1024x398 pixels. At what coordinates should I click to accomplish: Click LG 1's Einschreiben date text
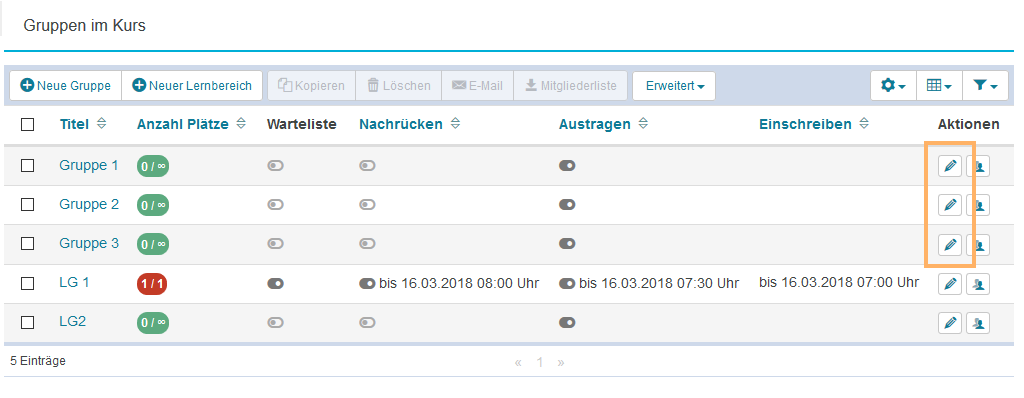coord(839,282)
